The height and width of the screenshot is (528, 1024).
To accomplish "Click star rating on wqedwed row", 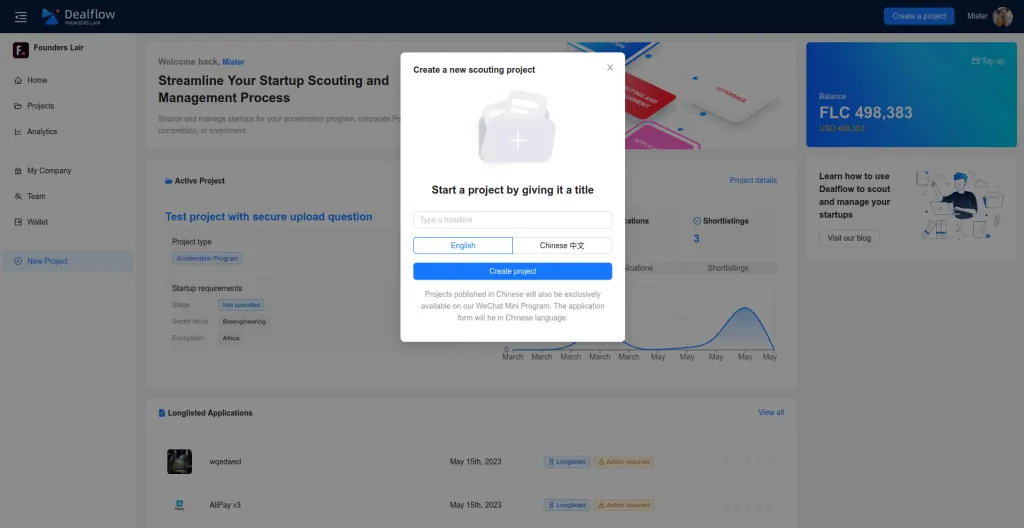I will (x=748, y=462).
